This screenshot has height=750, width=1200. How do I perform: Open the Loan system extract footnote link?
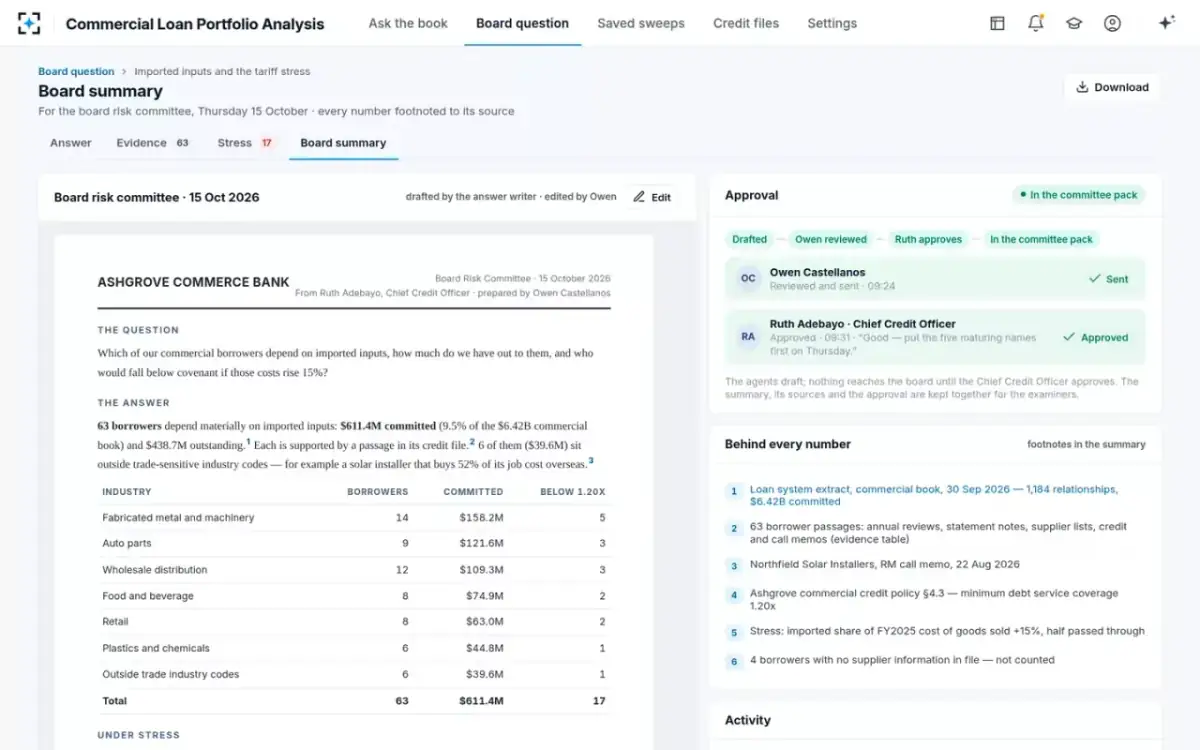tap(934, 495)
